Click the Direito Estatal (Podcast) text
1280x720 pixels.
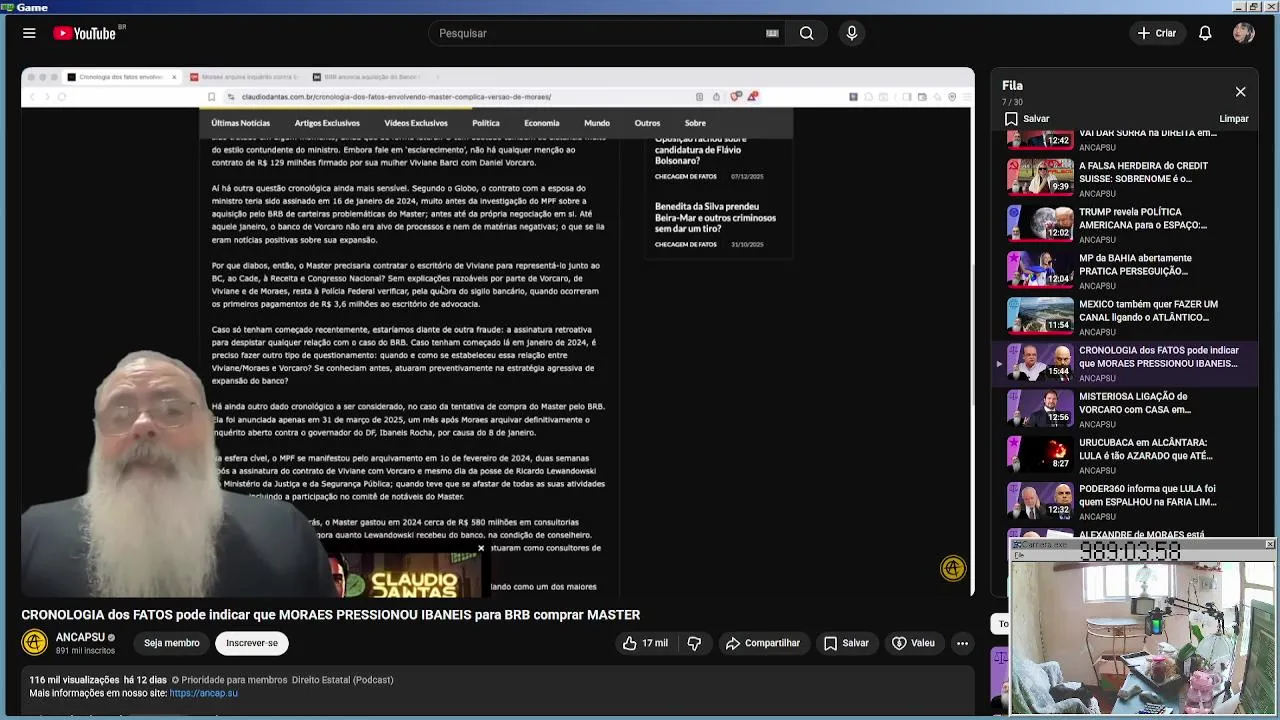point(342,680)
